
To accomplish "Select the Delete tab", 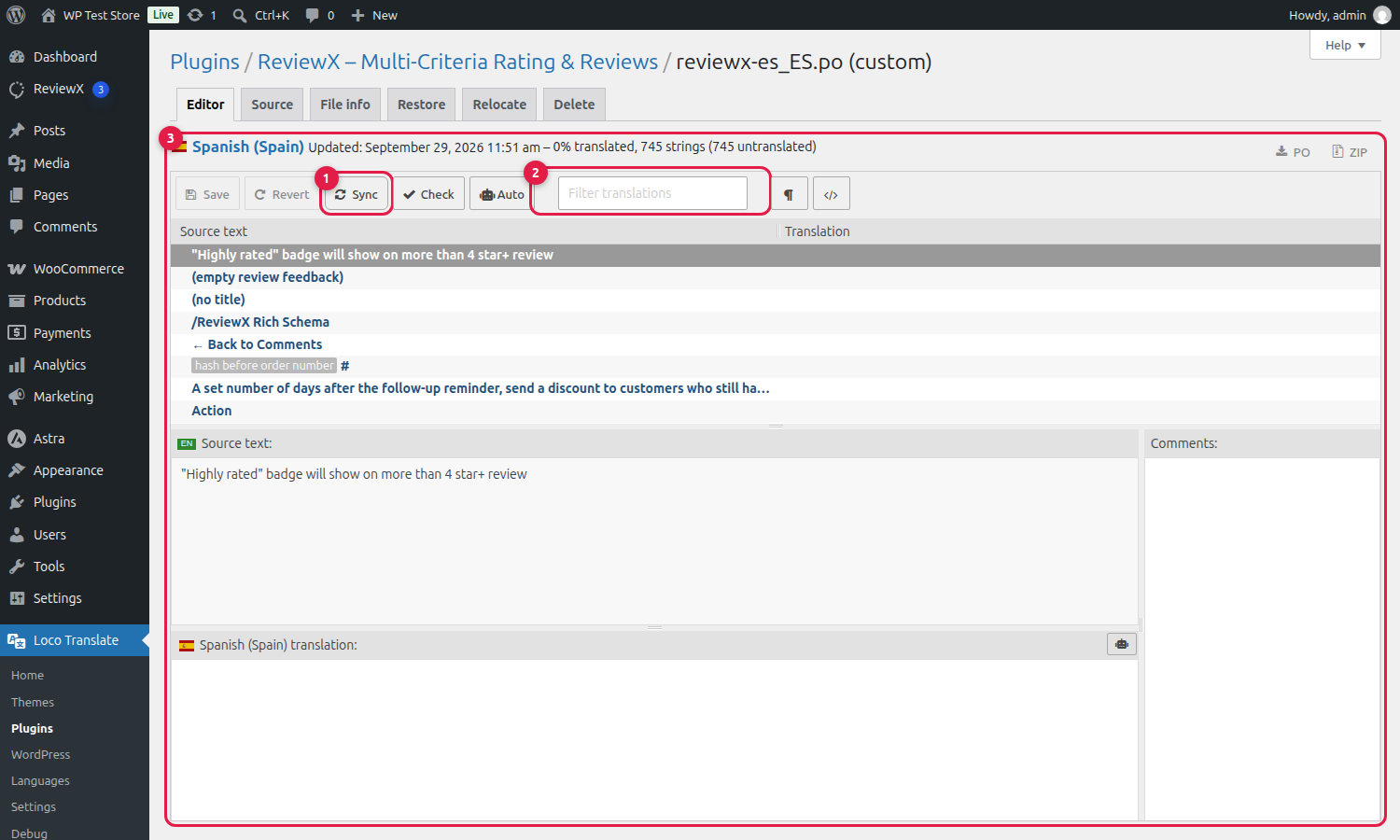I will [574, 105].
